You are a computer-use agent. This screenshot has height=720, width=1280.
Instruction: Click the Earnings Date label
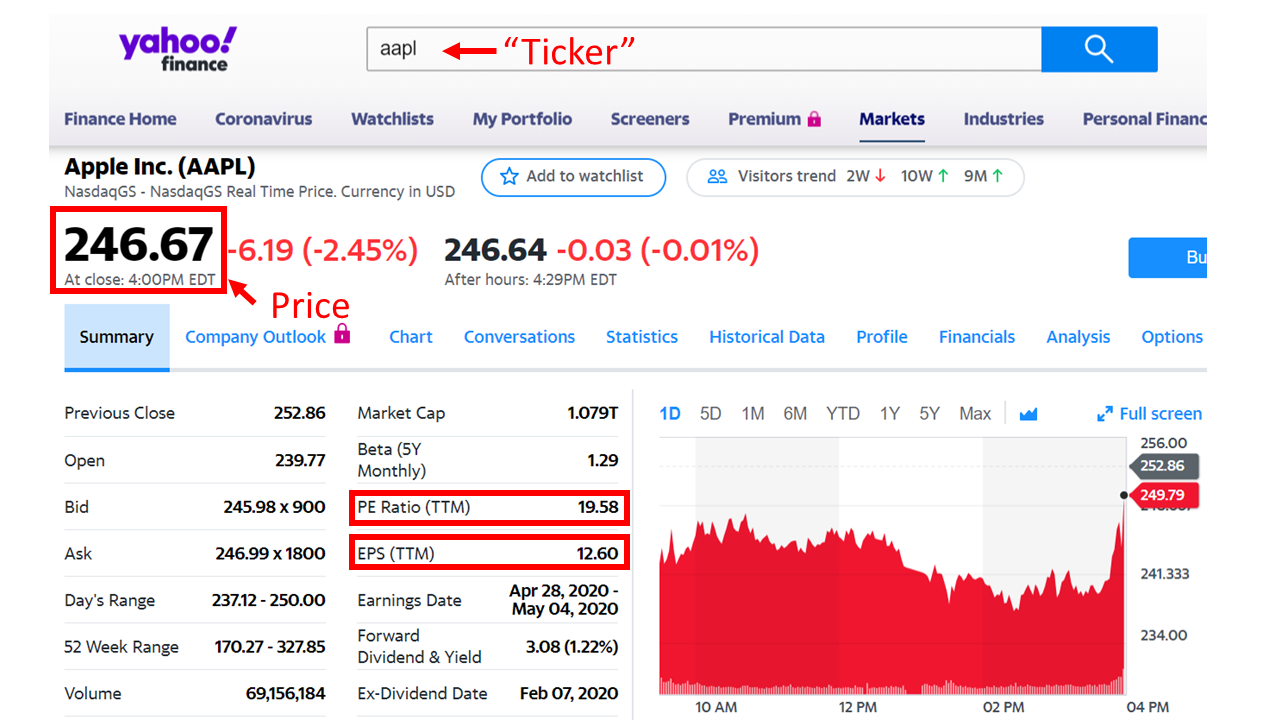pos(409,601)
